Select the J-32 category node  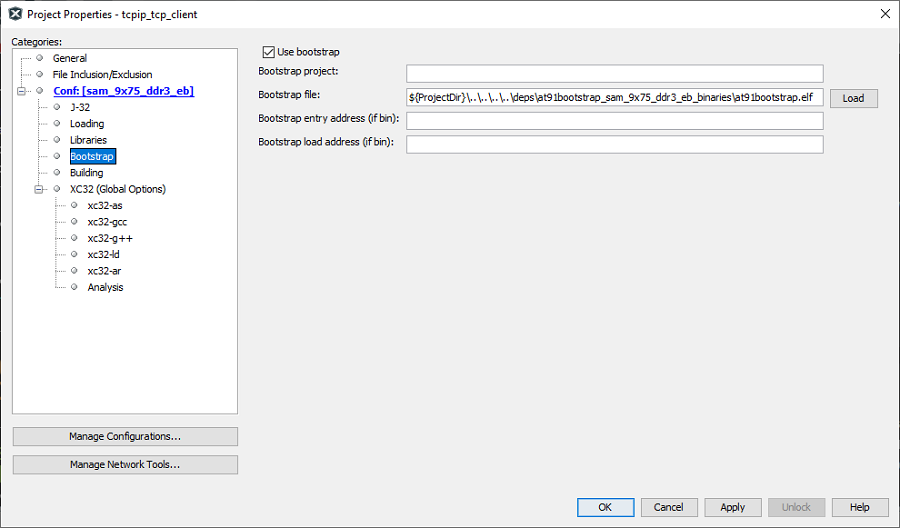(x=80, y=107)
